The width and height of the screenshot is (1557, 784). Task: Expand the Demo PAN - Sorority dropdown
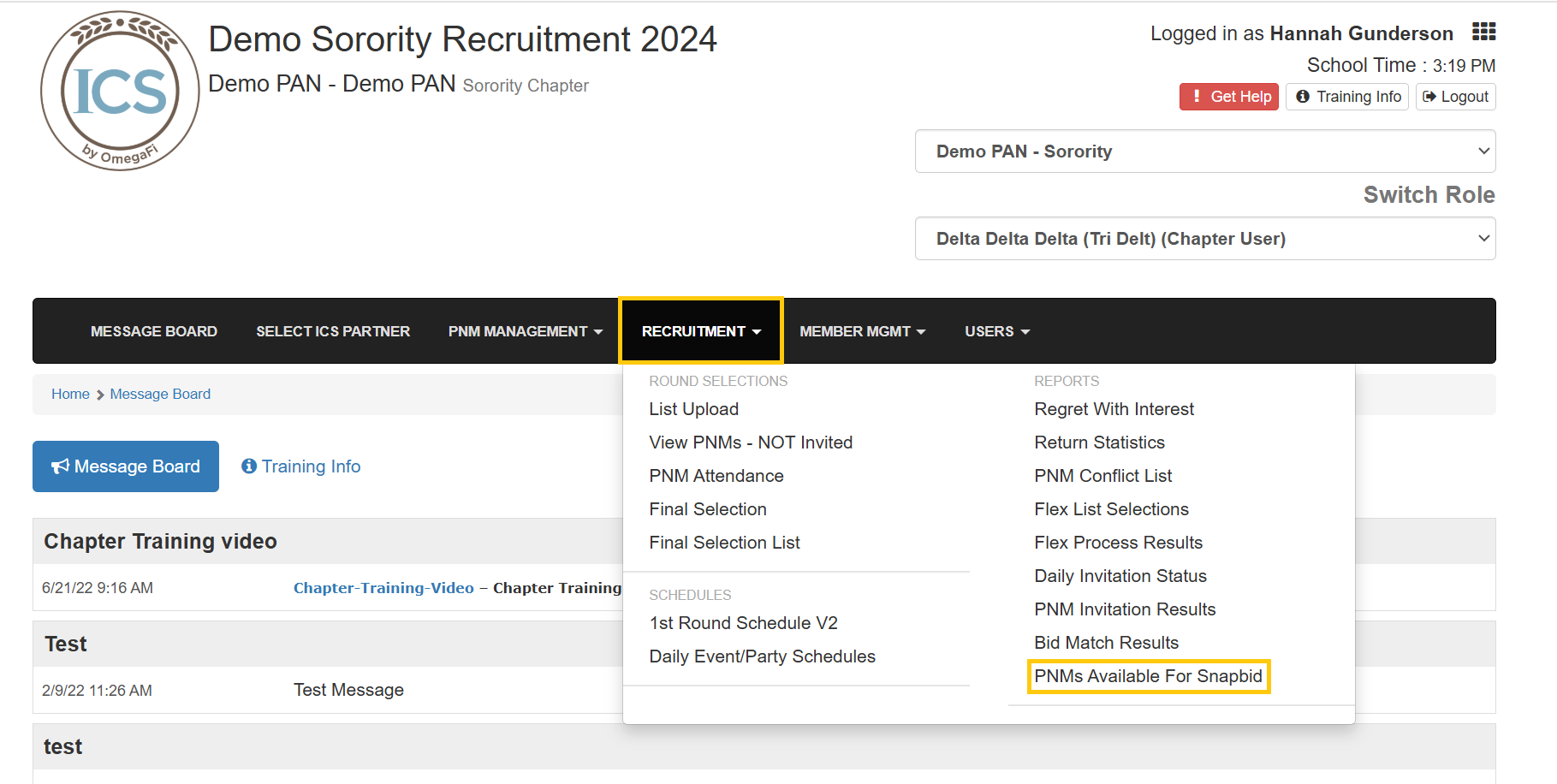[x=1205, y=151]
